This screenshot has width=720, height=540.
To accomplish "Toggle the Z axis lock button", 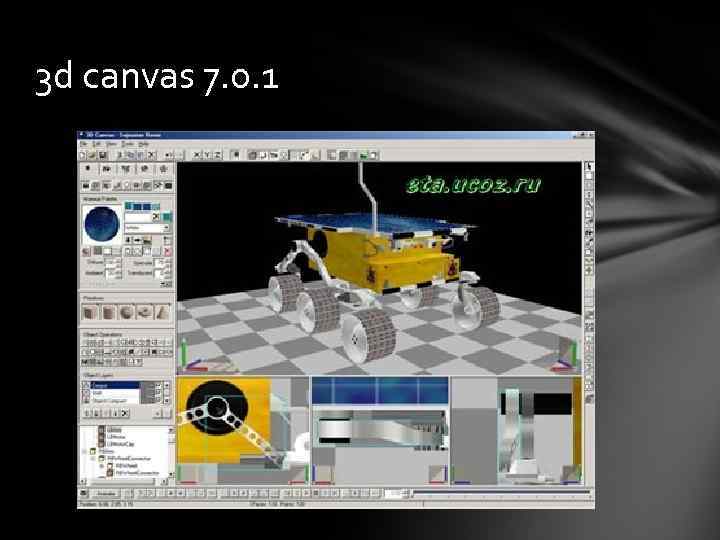I will coord(217,155).
